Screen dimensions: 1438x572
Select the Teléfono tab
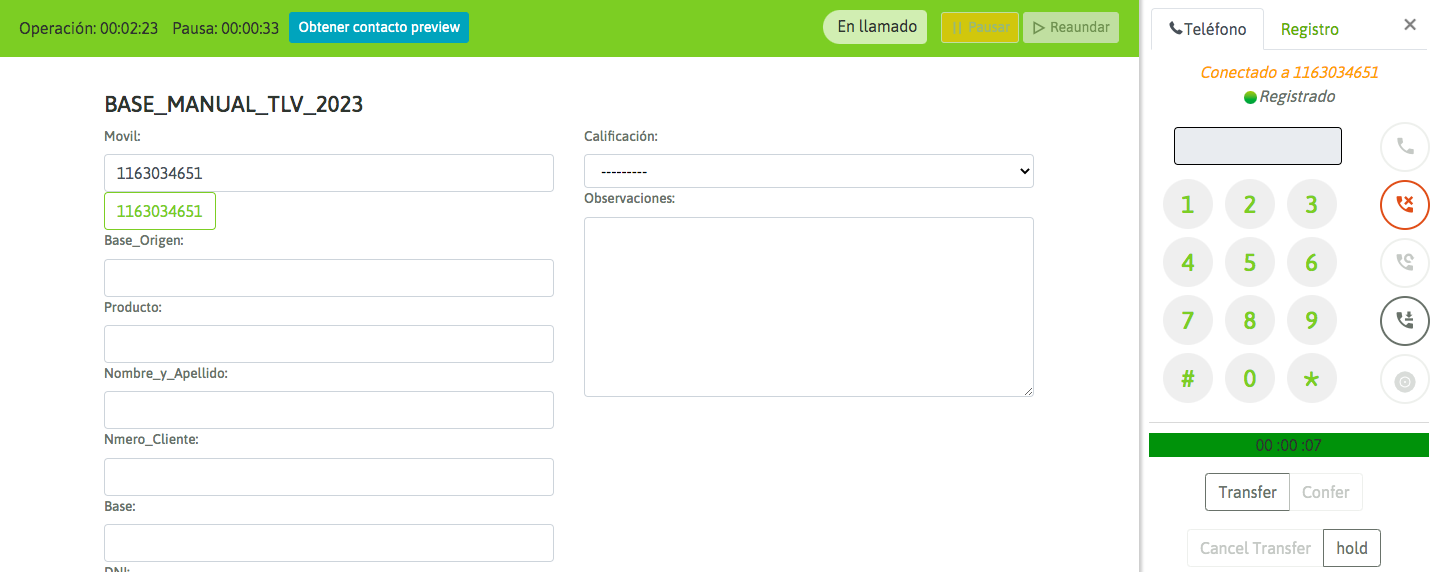pos(1207,29)
